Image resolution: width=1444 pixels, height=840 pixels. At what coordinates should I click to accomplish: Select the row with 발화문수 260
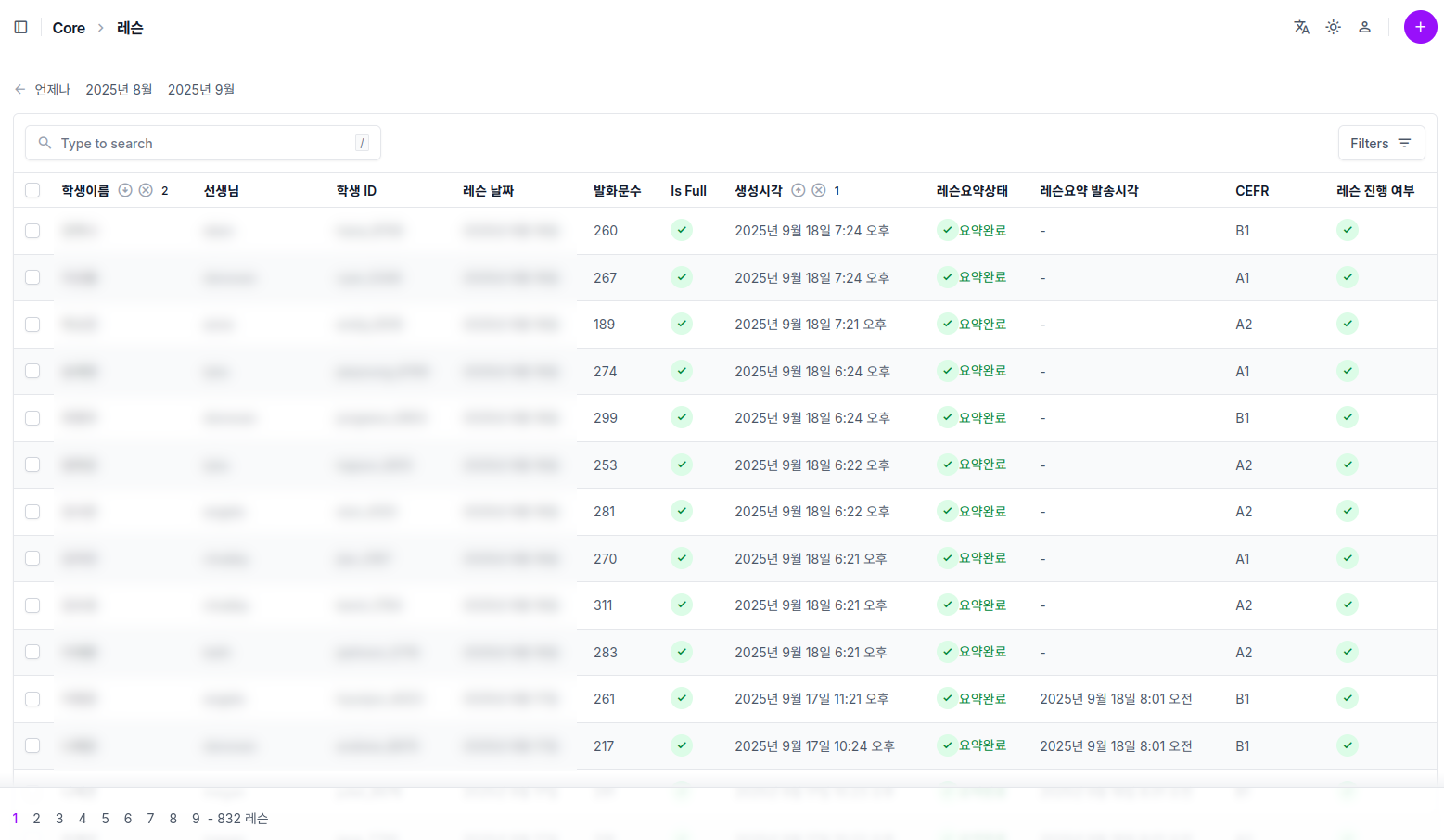point(32,231)
